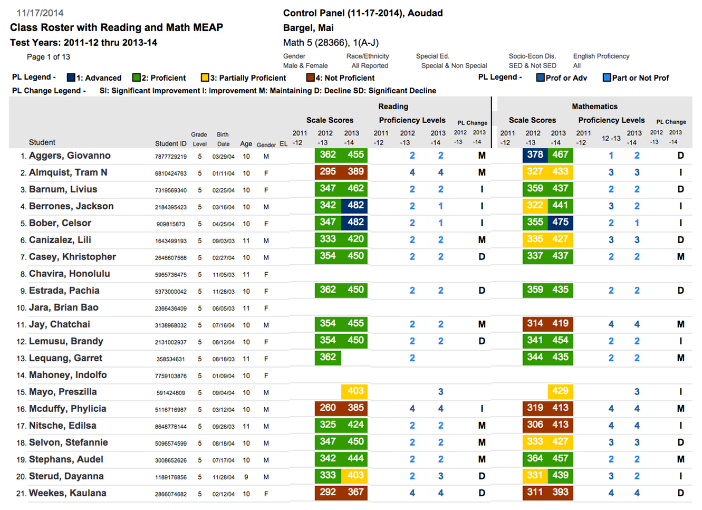
Task: Click the English Proficiency filter label
Action: [601, 56]
